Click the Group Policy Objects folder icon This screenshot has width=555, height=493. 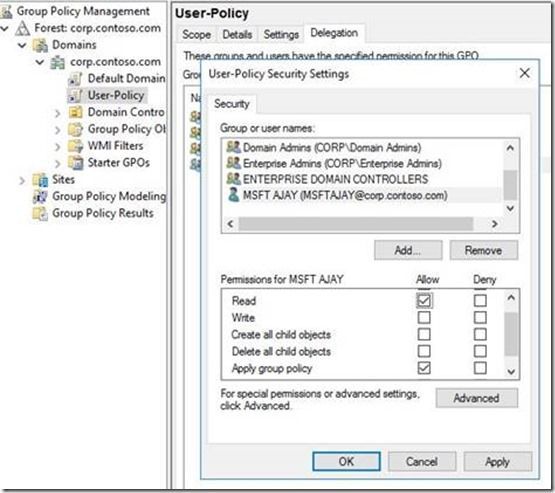[x=75, y=129]
